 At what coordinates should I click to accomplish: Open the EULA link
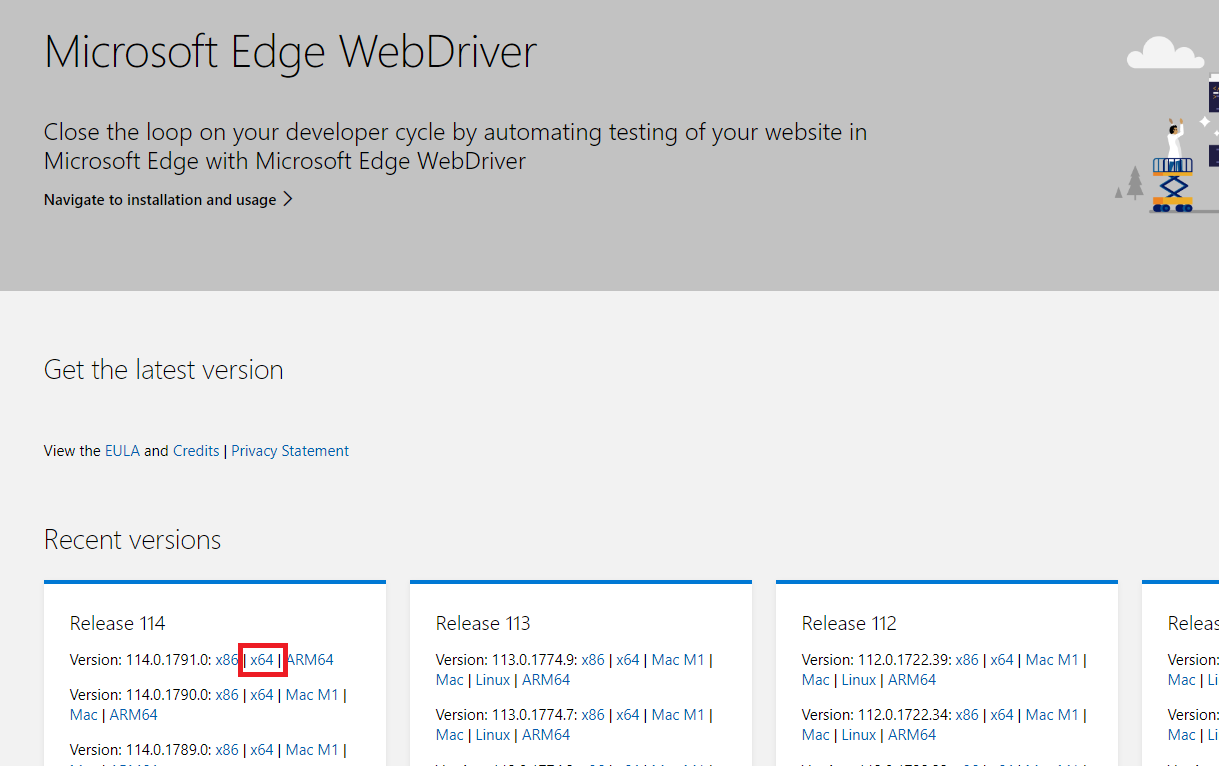point(122,451)
